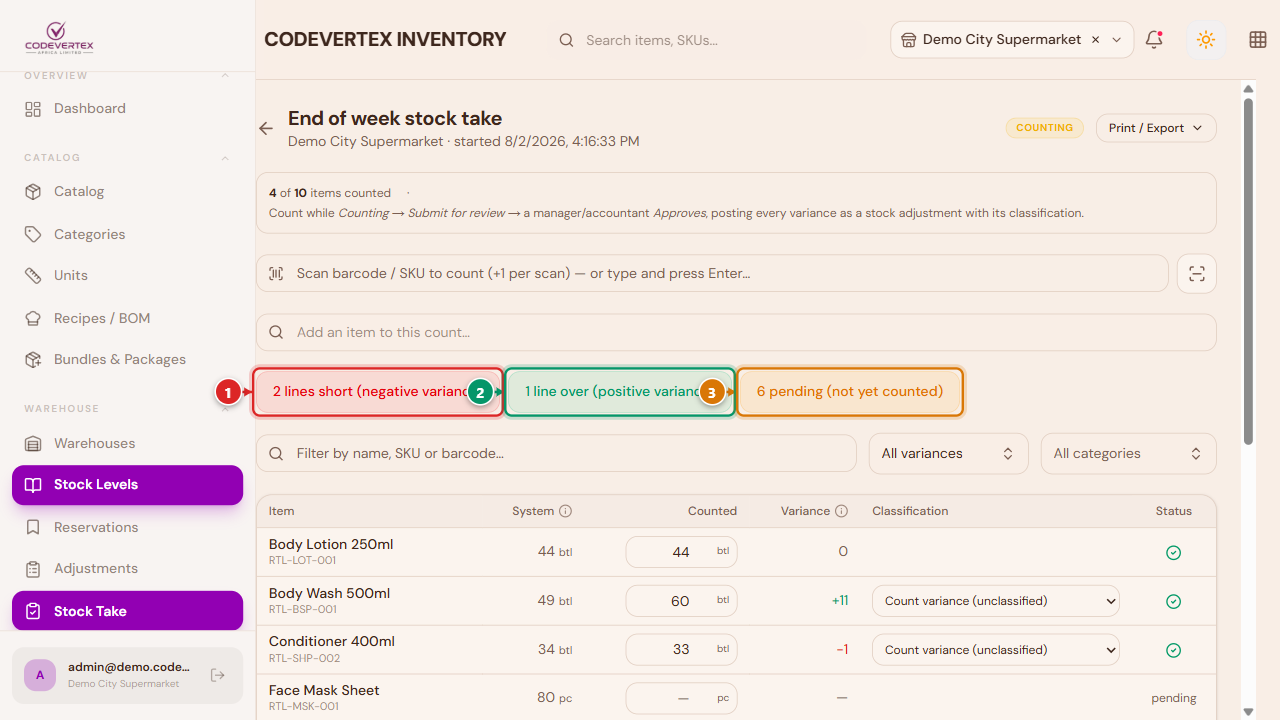Image resolution: width=1280 pixels, height=720 pixels.
Task: Clear the Demo City Supermarket selection
Action: pos(1096,40)
